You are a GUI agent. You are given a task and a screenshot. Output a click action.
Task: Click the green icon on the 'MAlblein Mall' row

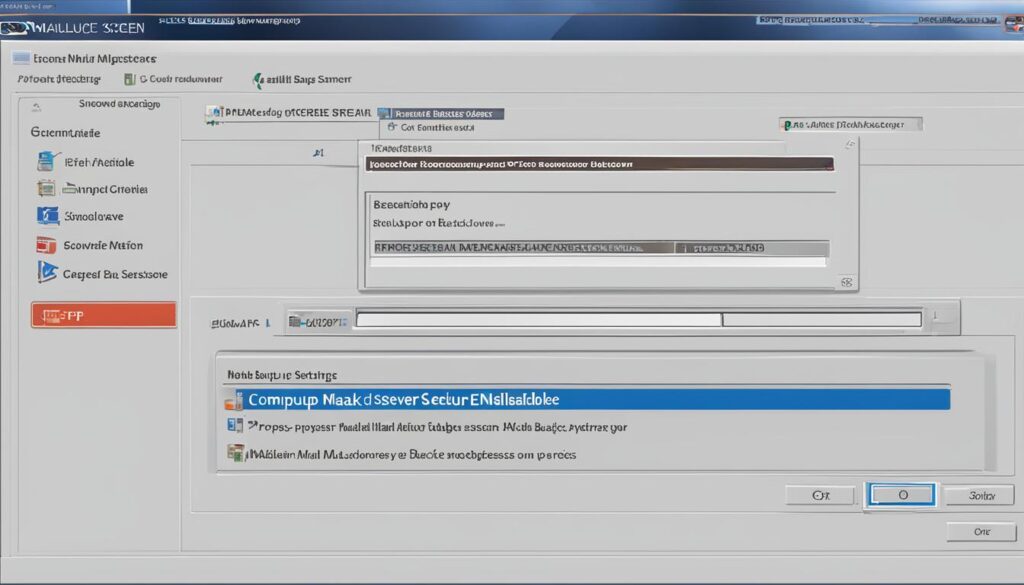pos(235,452)
